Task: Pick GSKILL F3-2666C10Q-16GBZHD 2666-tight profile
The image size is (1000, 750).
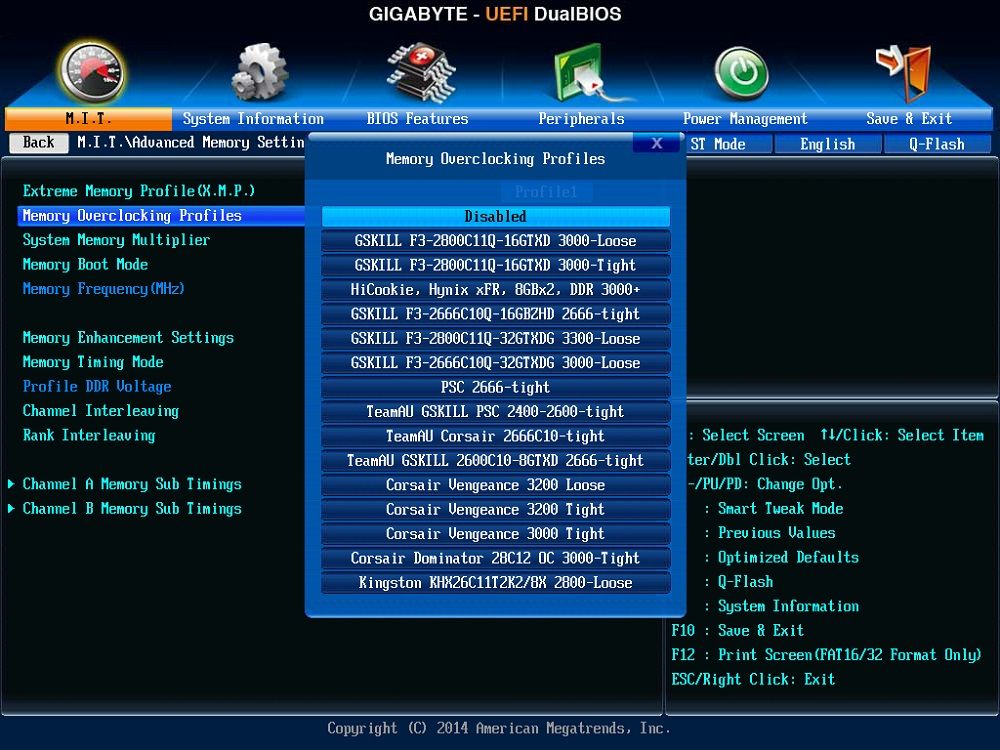Action: click(496, 314)
